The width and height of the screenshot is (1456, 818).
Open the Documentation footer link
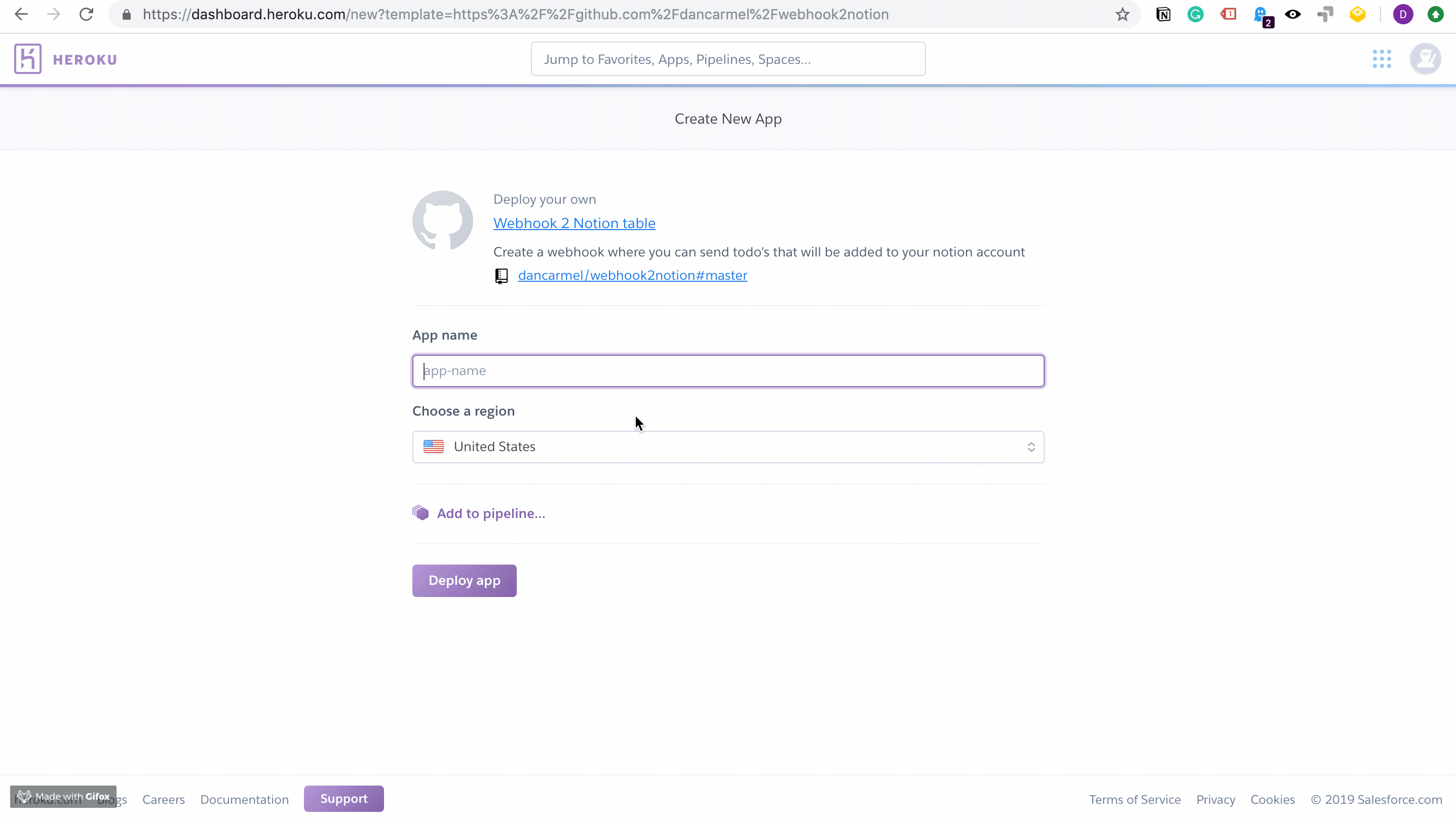244,799
